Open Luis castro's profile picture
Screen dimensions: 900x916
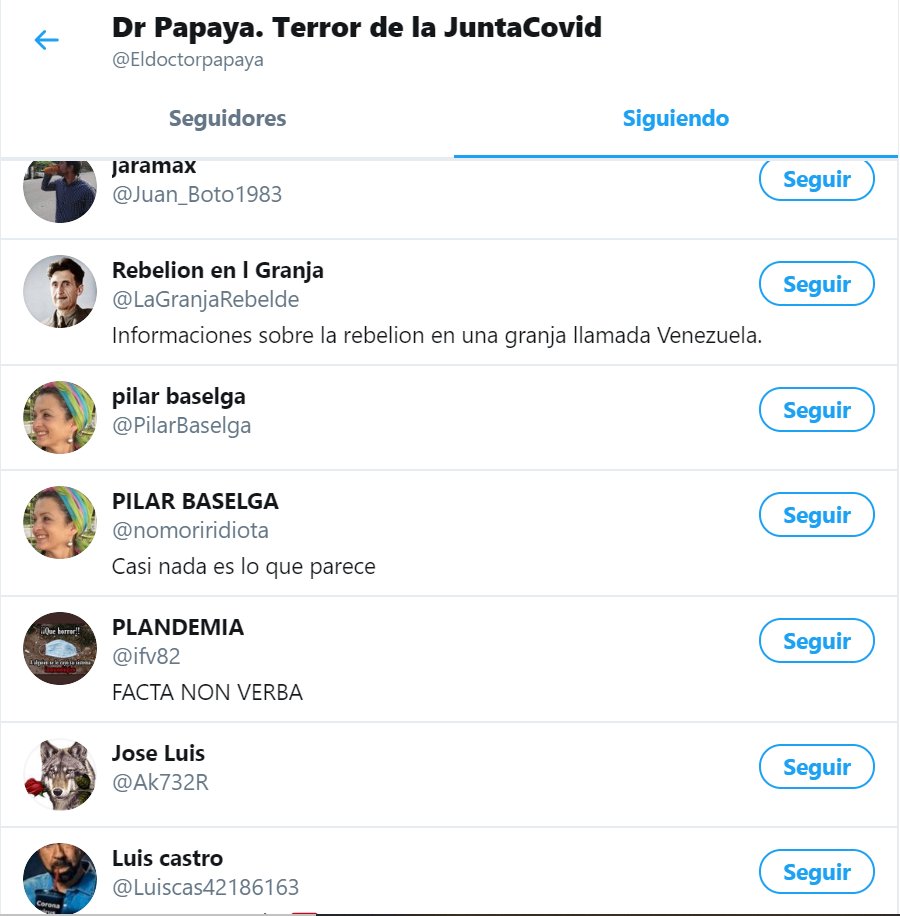[60, 878]
